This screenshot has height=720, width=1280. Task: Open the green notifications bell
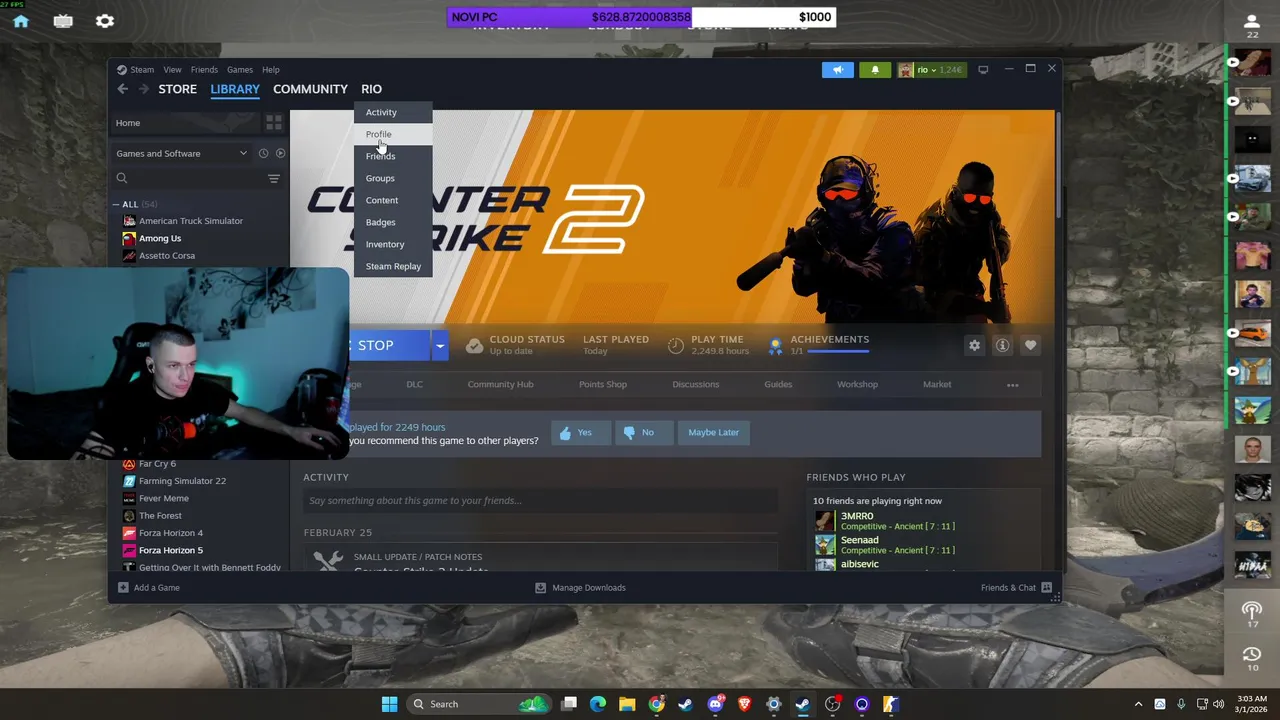click(x=875, y=70)
